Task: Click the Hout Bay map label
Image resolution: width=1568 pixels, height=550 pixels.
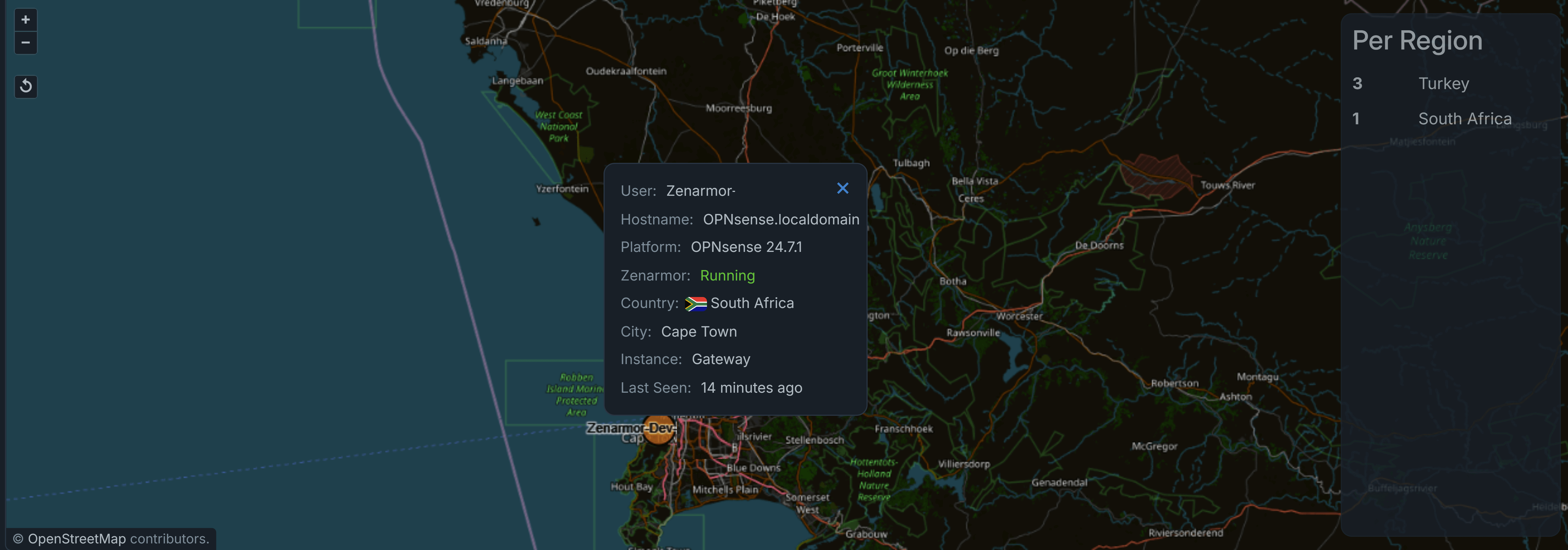Action: pyautogui.click(x=631, y=487)
